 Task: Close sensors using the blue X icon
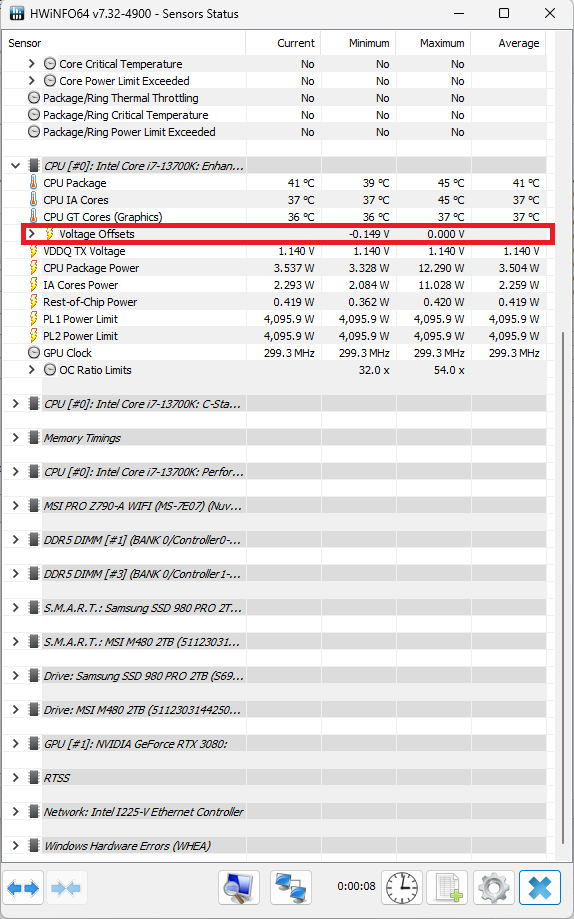(540, 888)
